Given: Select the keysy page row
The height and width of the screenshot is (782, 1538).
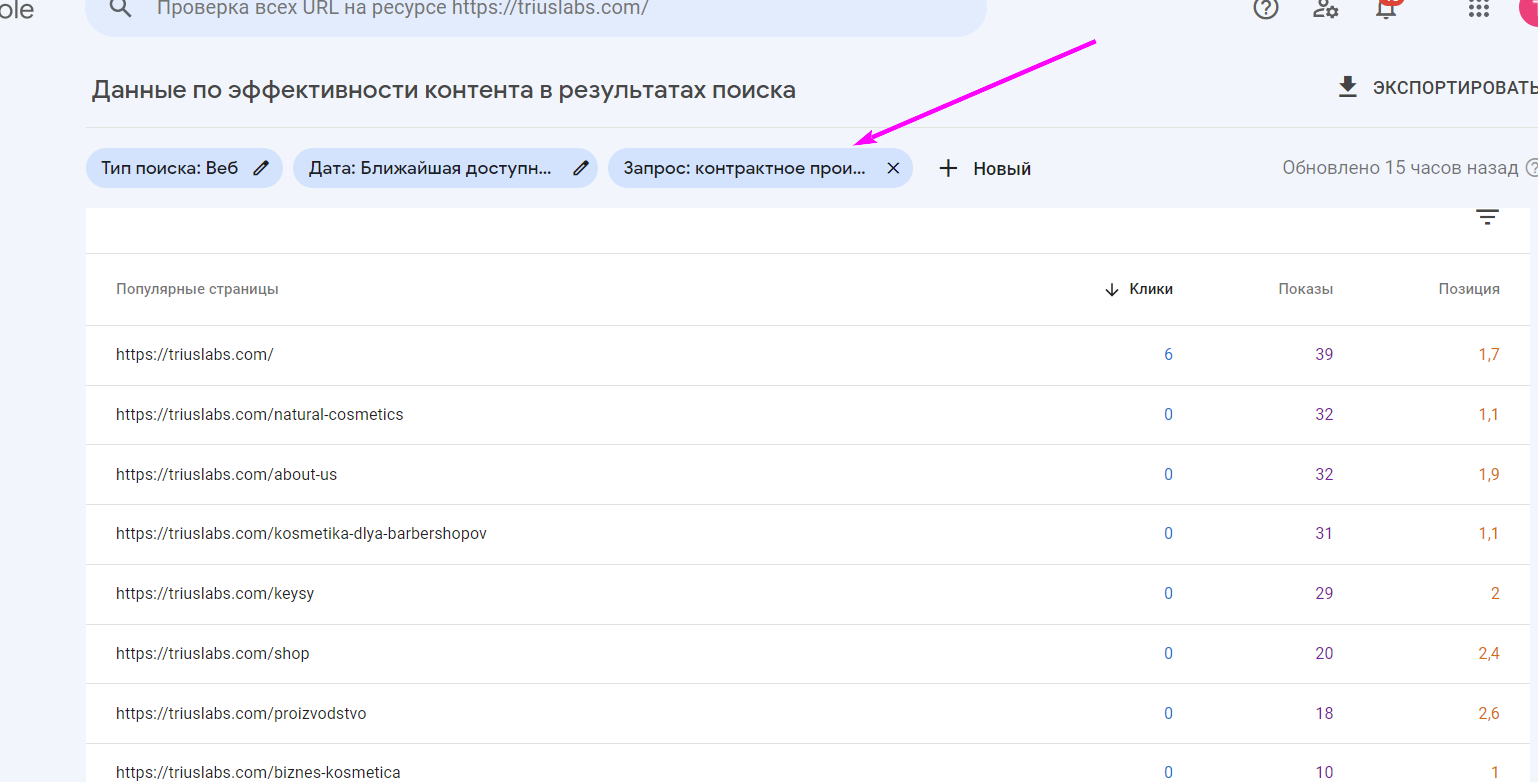Looking at the screenshot, I should coord(808,594).
